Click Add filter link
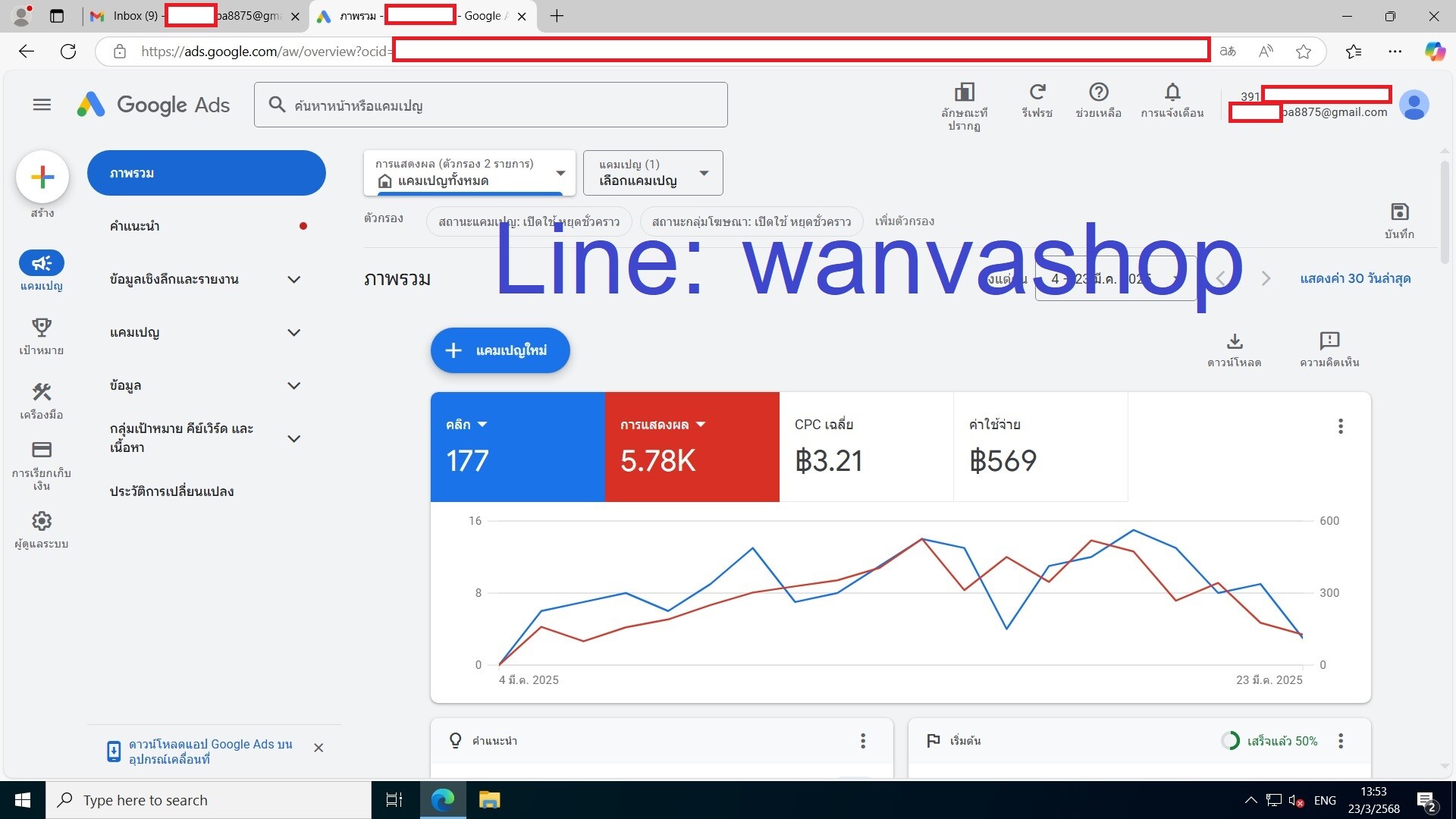 tap(904, 221)
